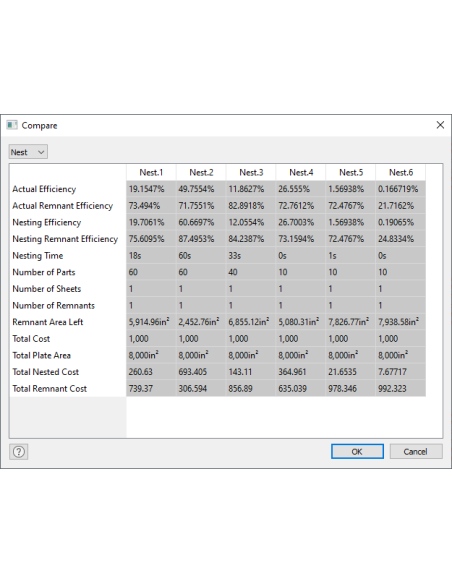Select the Nest.3 column header
Screen dimensions: 452x584
click(x=251, y=172)
